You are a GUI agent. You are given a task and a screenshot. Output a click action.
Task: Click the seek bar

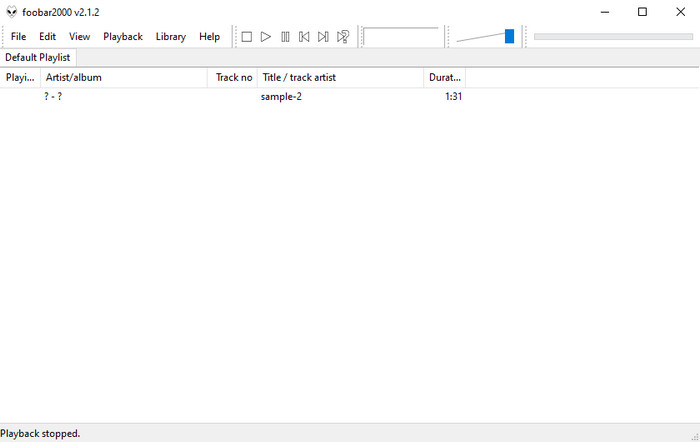[x=613, y=37]
